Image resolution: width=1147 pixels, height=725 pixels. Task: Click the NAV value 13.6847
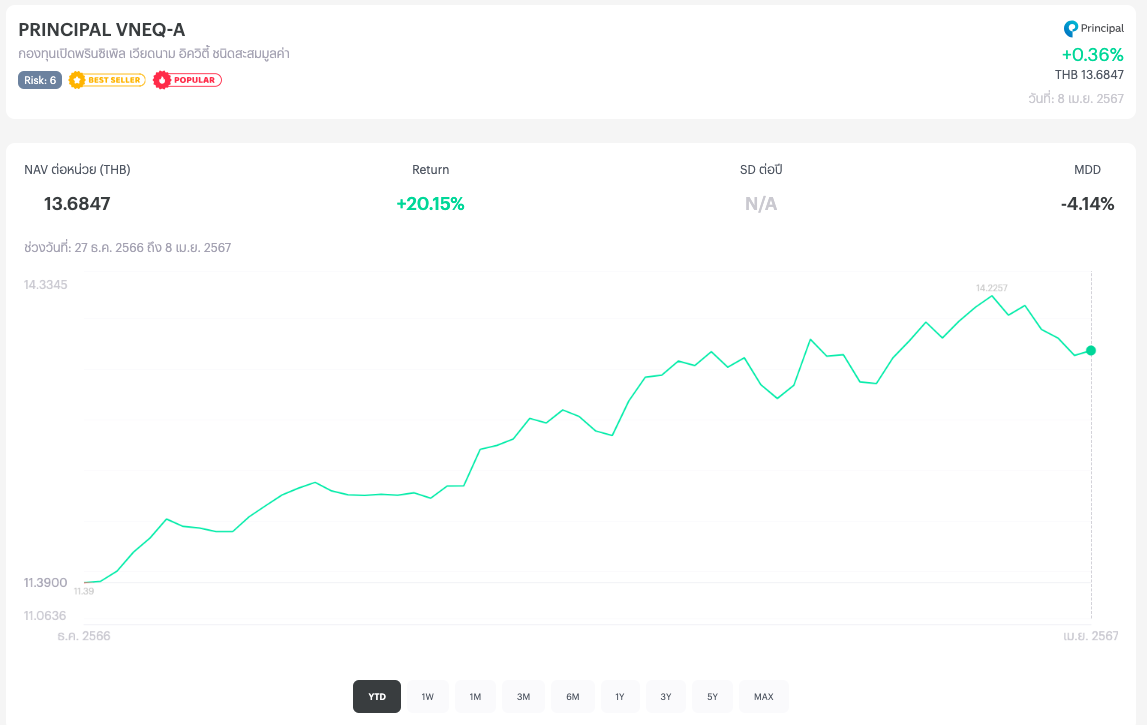(77, 203)
